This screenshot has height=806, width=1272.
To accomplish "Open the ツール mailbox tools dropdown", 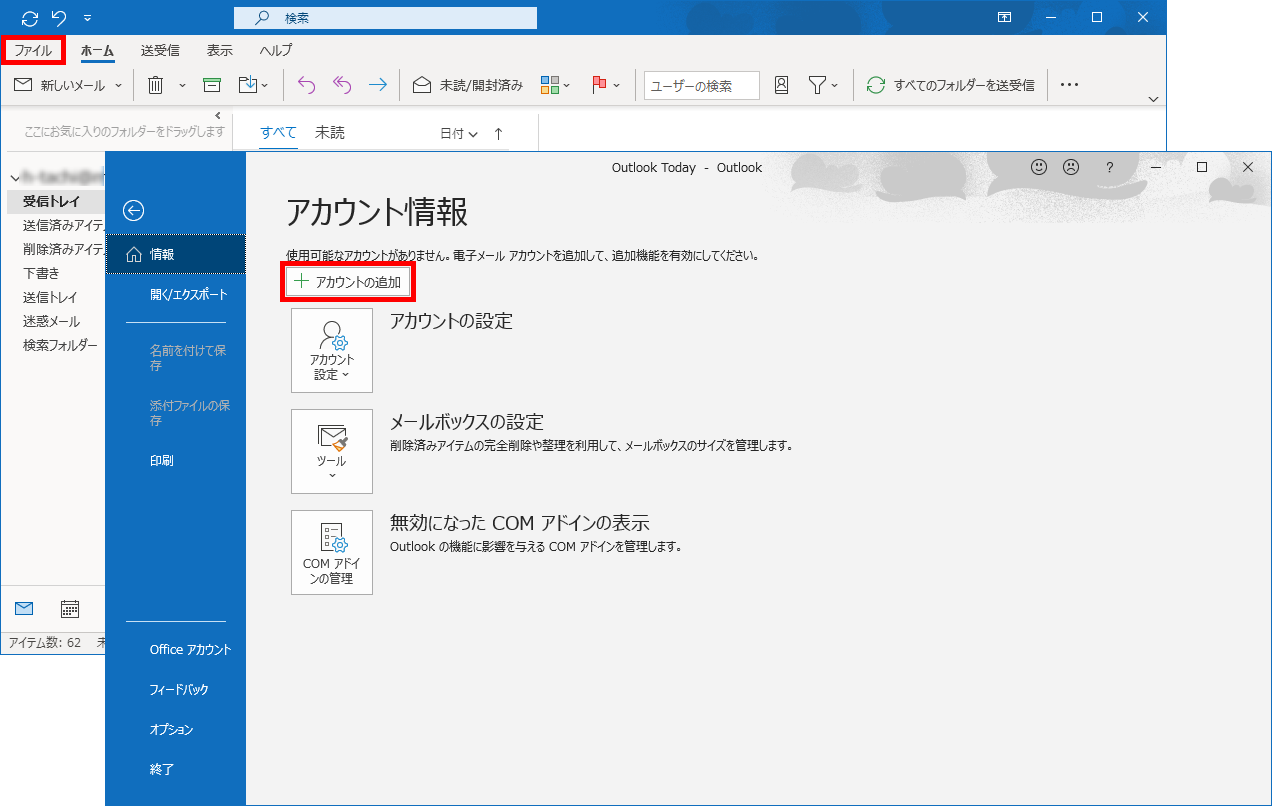I will (332, 450).
